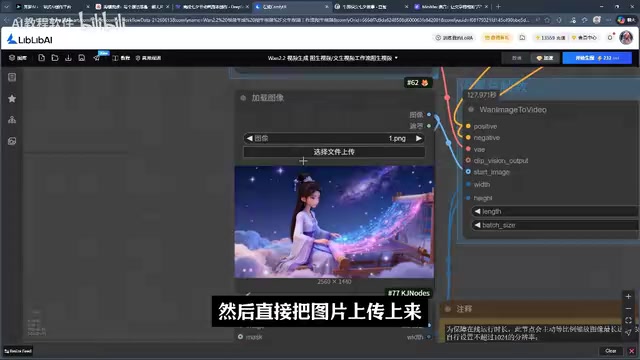Open the settings item beside 教程
This screenshot has height=360, width=640.
148,58
